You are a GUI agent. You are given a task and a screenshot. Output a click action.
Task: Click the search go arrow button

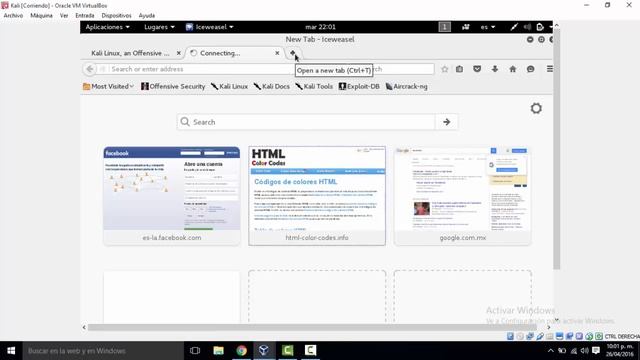(x=447, y=122)
